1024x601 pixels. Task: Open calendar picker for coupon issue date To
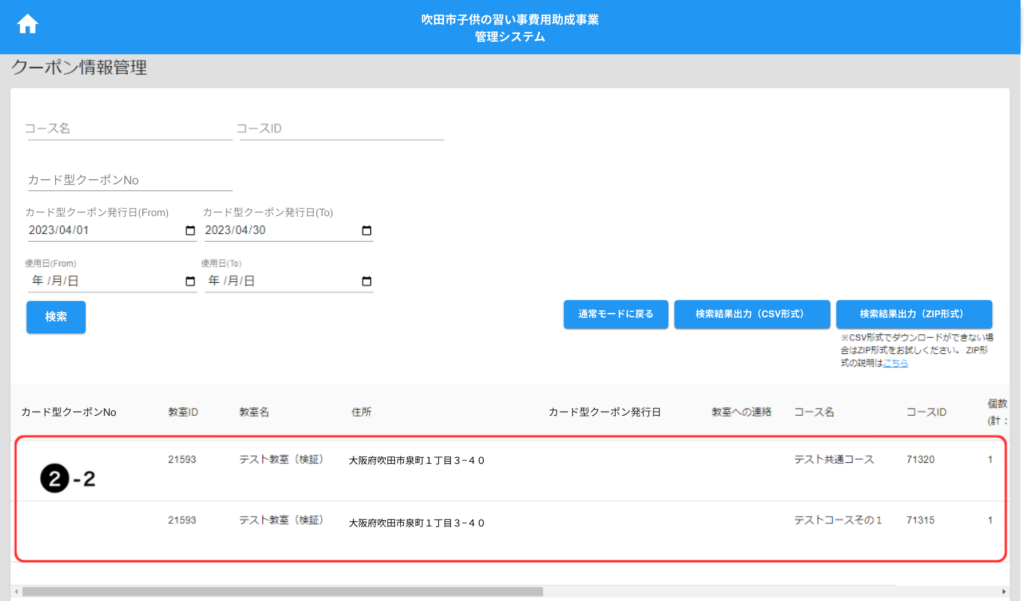pos(367,231)
